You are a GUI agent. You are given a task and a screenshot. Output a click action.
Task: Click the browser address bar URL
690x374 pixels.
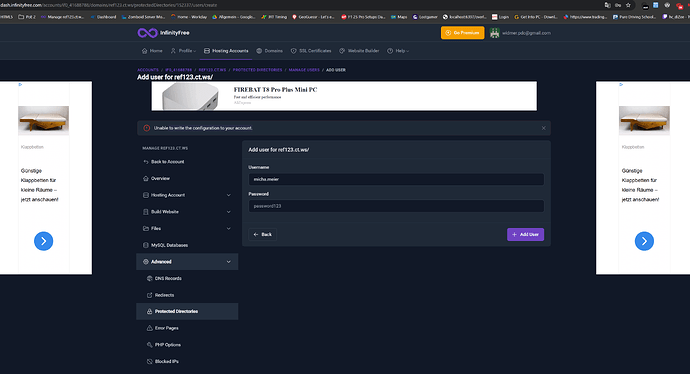109,5
